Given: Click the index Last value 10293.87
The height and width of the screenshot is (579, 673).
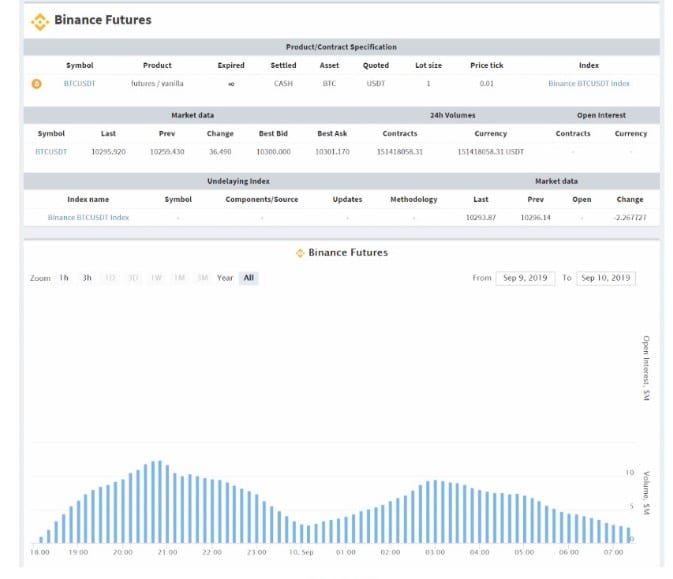Looking at the screenshot, I should tap(481, 218).
